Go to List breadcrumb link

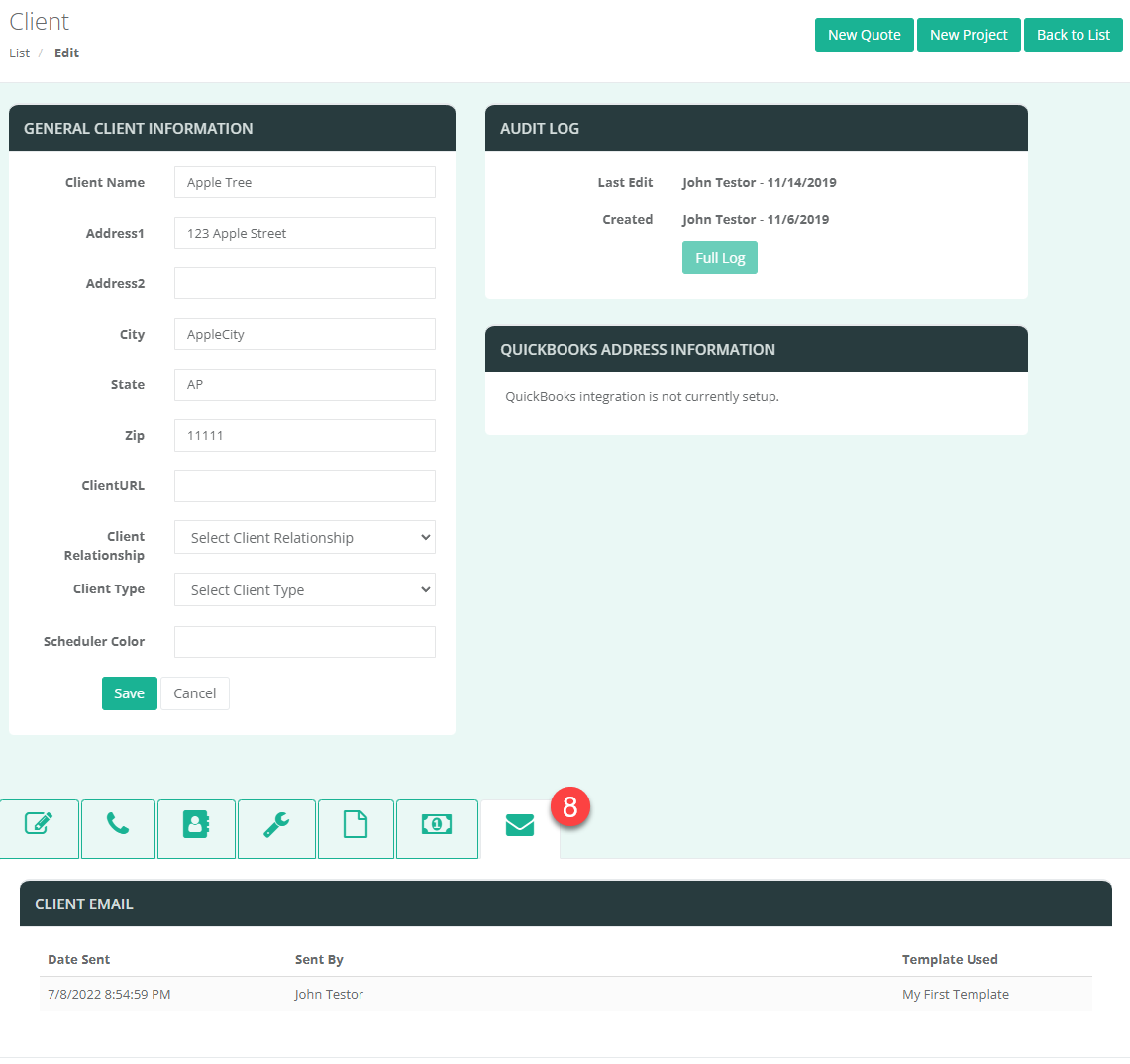(x=20, y=53)
